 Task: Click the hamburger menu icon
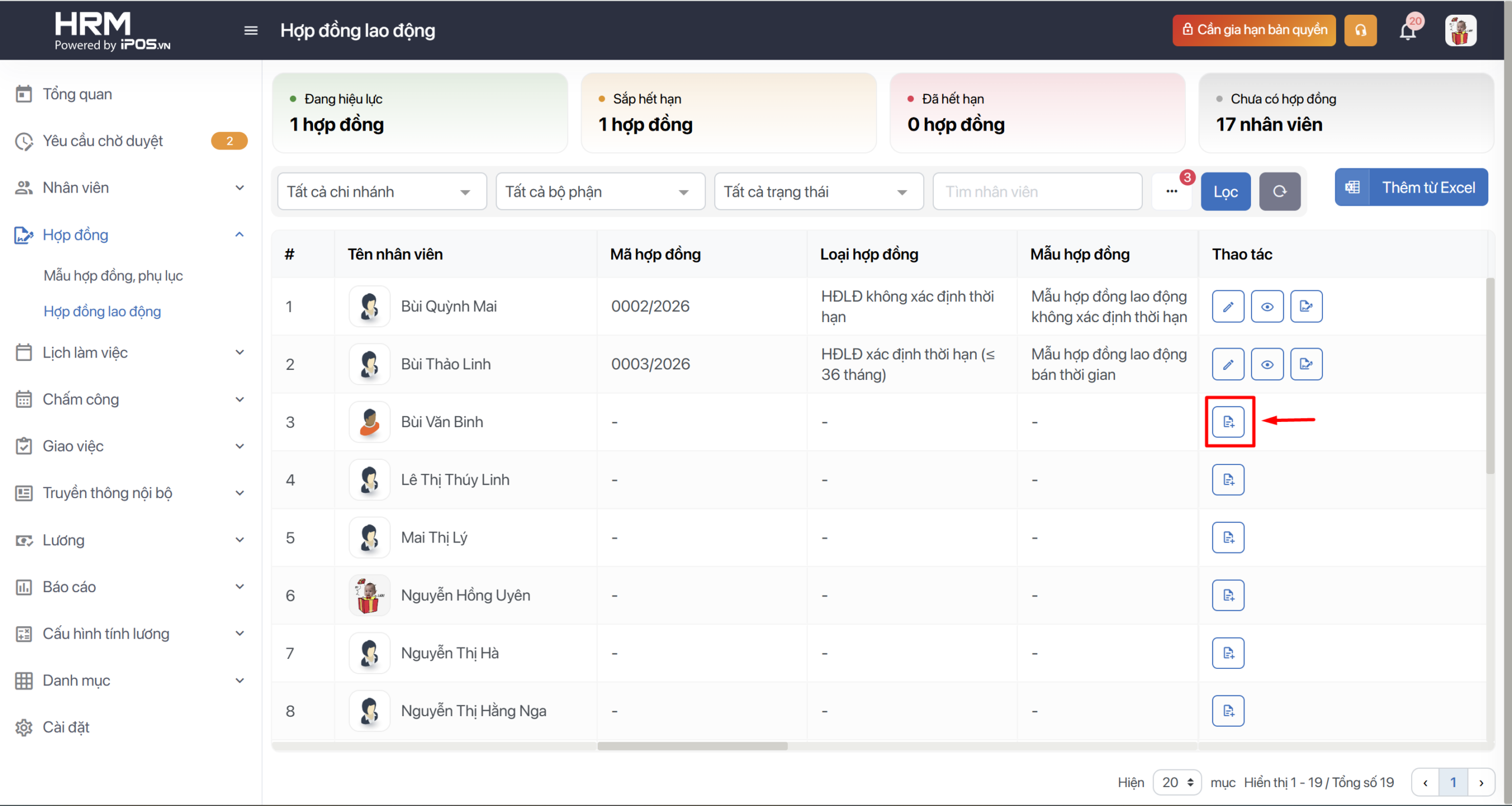pos(250,30)
